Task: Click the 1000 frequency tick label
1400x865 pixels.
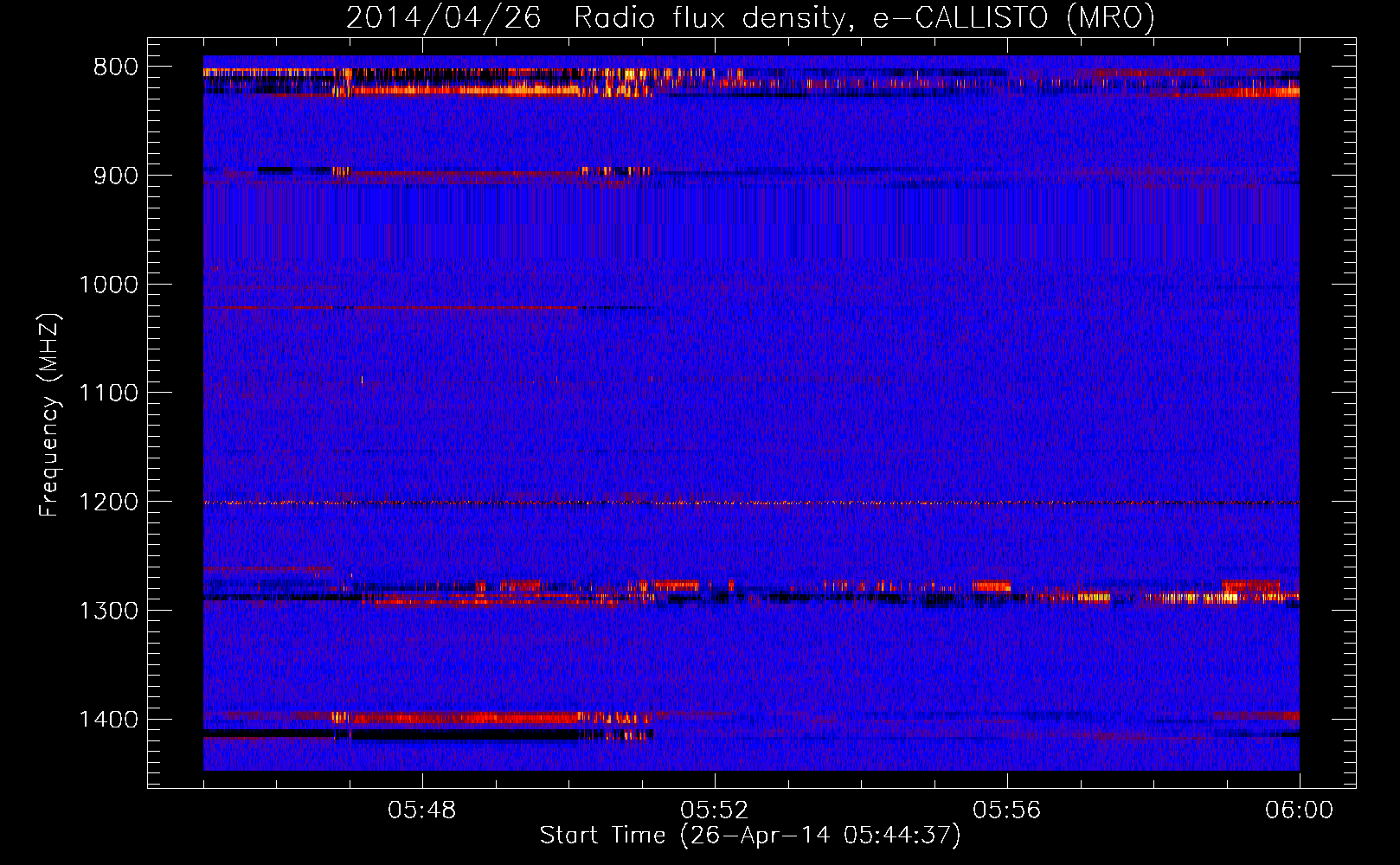Action: point(108,285)
